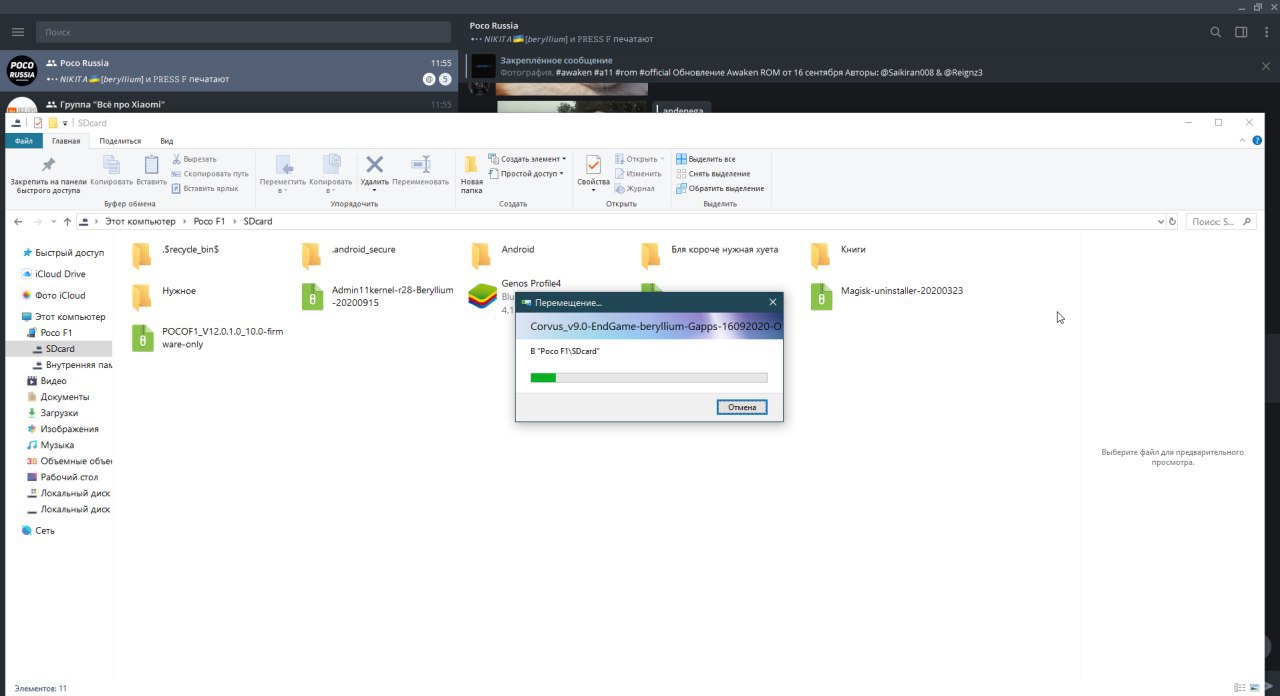The image size is (1280, 696).
Task: Click Вырезать scissors in ribbon
Action: (194, 159)
